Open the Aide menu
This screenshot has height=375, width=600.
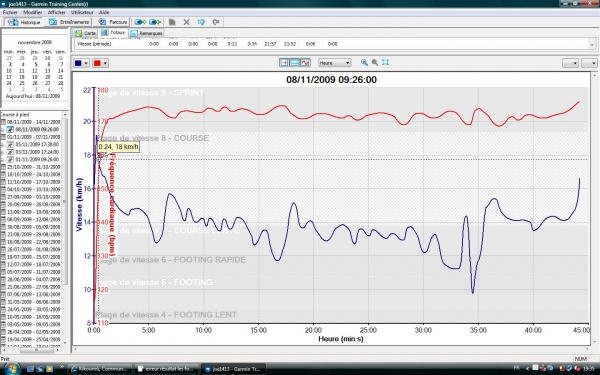(x=104, y=12)
